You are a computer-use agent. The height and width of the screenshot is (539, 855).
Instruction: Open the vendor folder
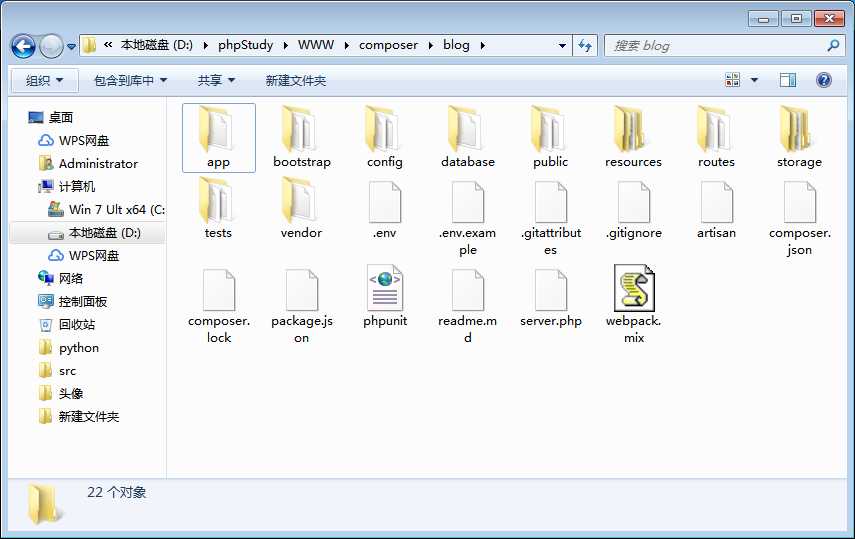click(x=302, y=208)
